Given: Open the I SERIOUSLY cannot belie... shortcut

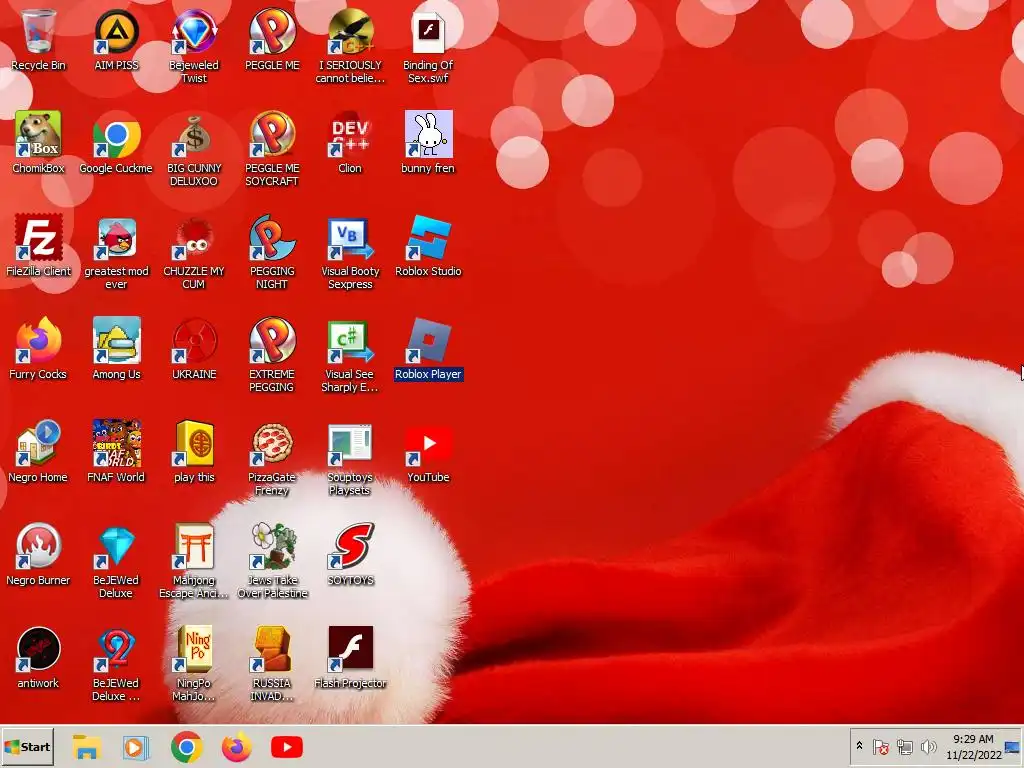Looking at the screenshot, I should pyautogui.click(x=350, y=46).
